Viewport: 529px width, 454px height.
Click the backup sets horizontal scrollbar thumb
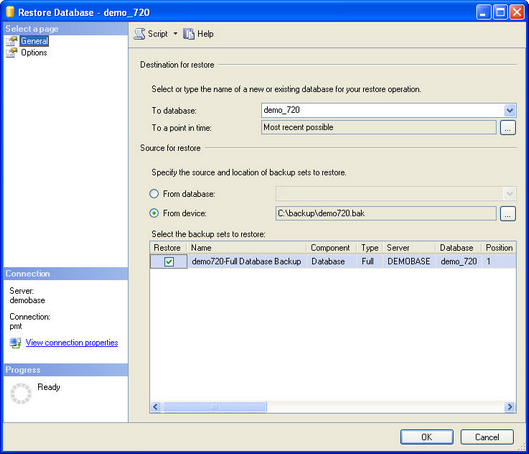coord(214,407)
